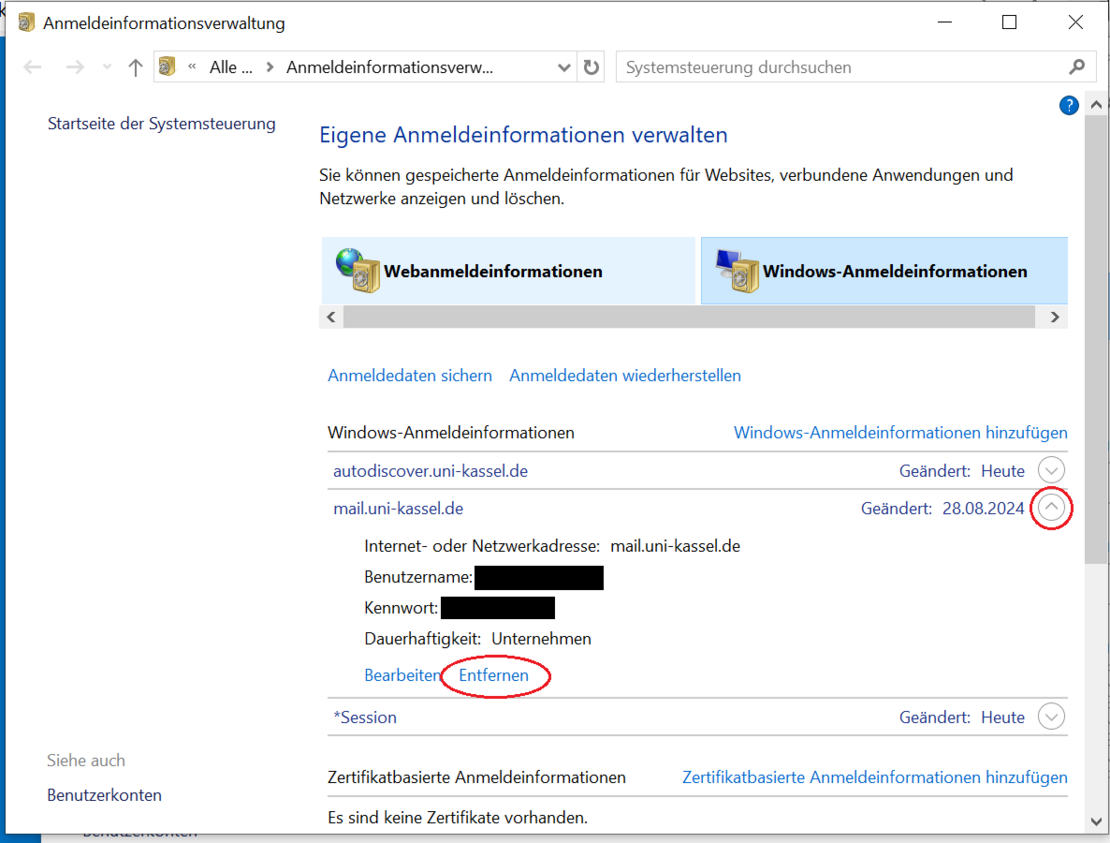Click the blue help question mark icon
Viewport: 1110px width, 843px height.
point(1069,105)
